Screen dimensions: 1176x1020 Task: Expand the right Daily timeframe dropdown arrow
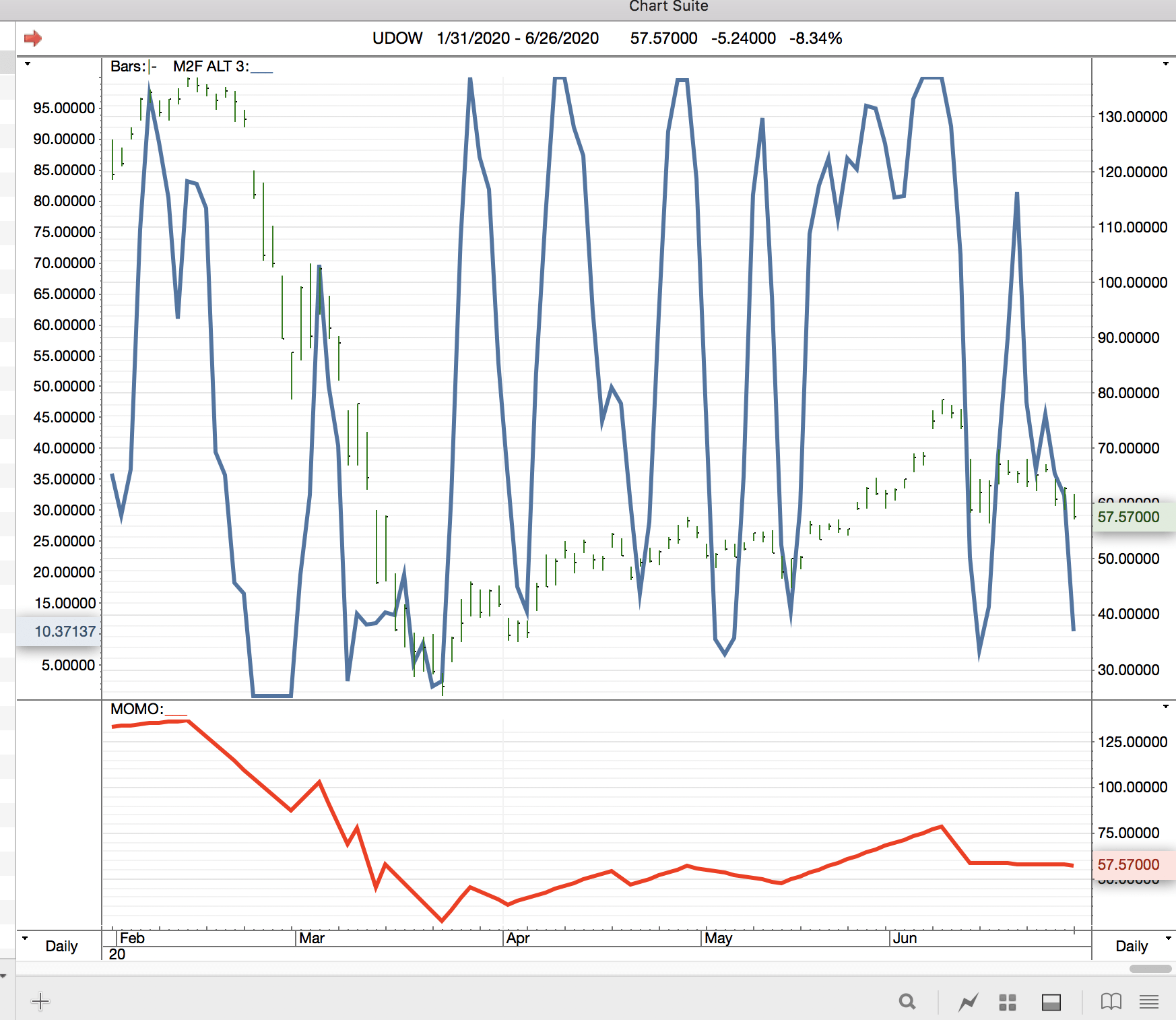click(x=1168, y=938)
